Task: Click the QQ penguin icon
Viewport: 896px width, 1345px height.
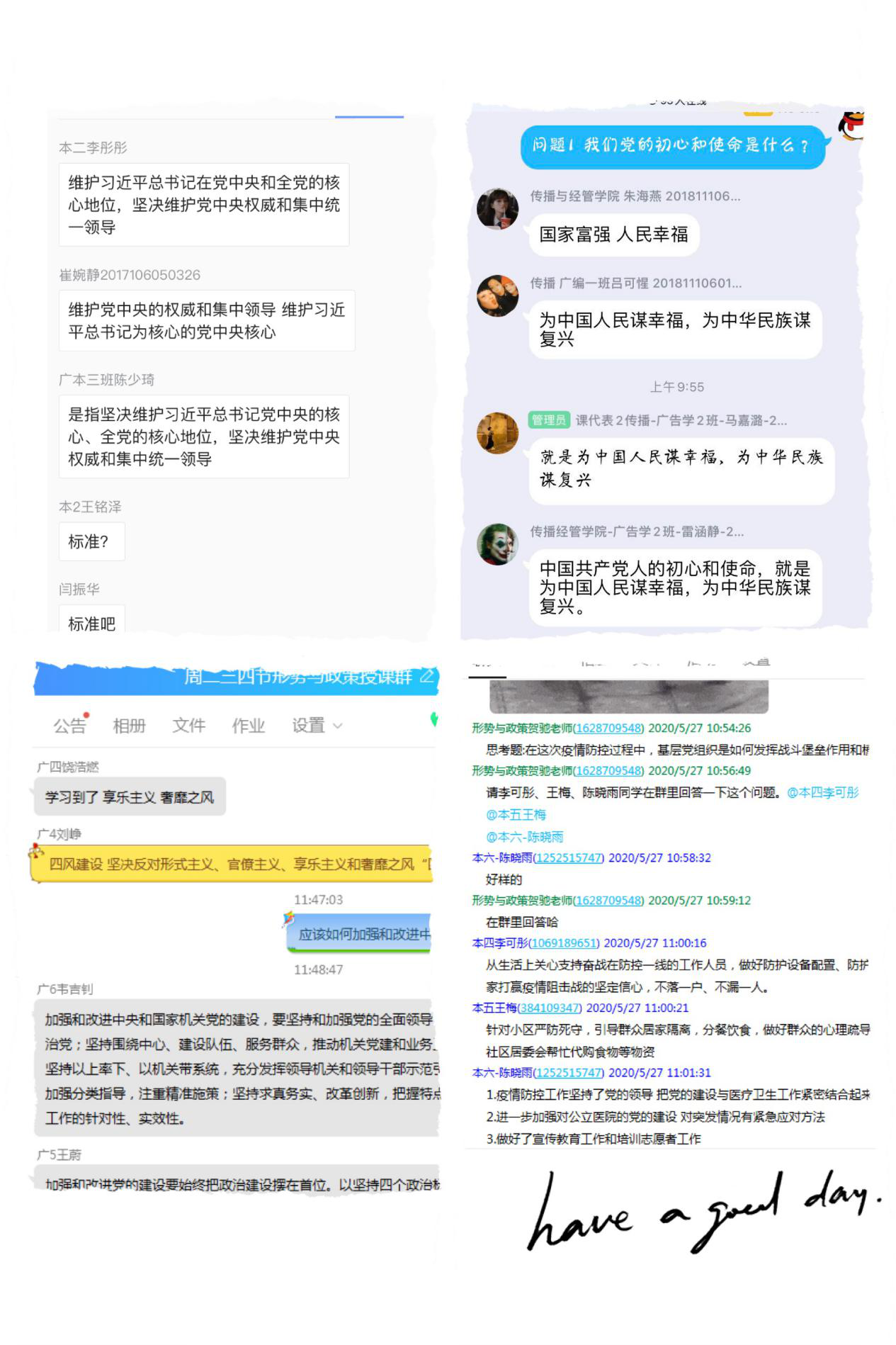Action: (851, 127)
